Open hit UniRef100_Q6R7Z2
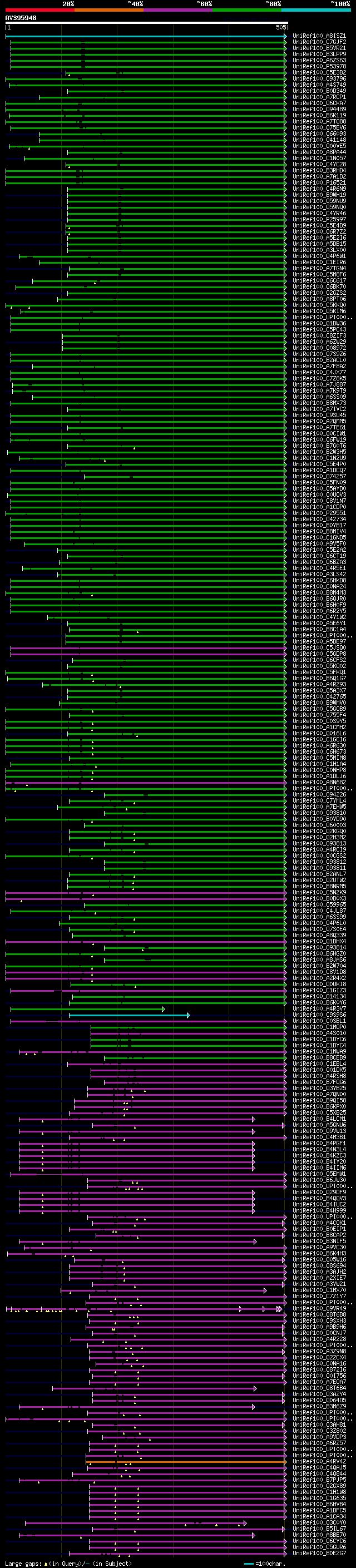This screenshot has width=356, height=1568. click(x=319, y=232)
